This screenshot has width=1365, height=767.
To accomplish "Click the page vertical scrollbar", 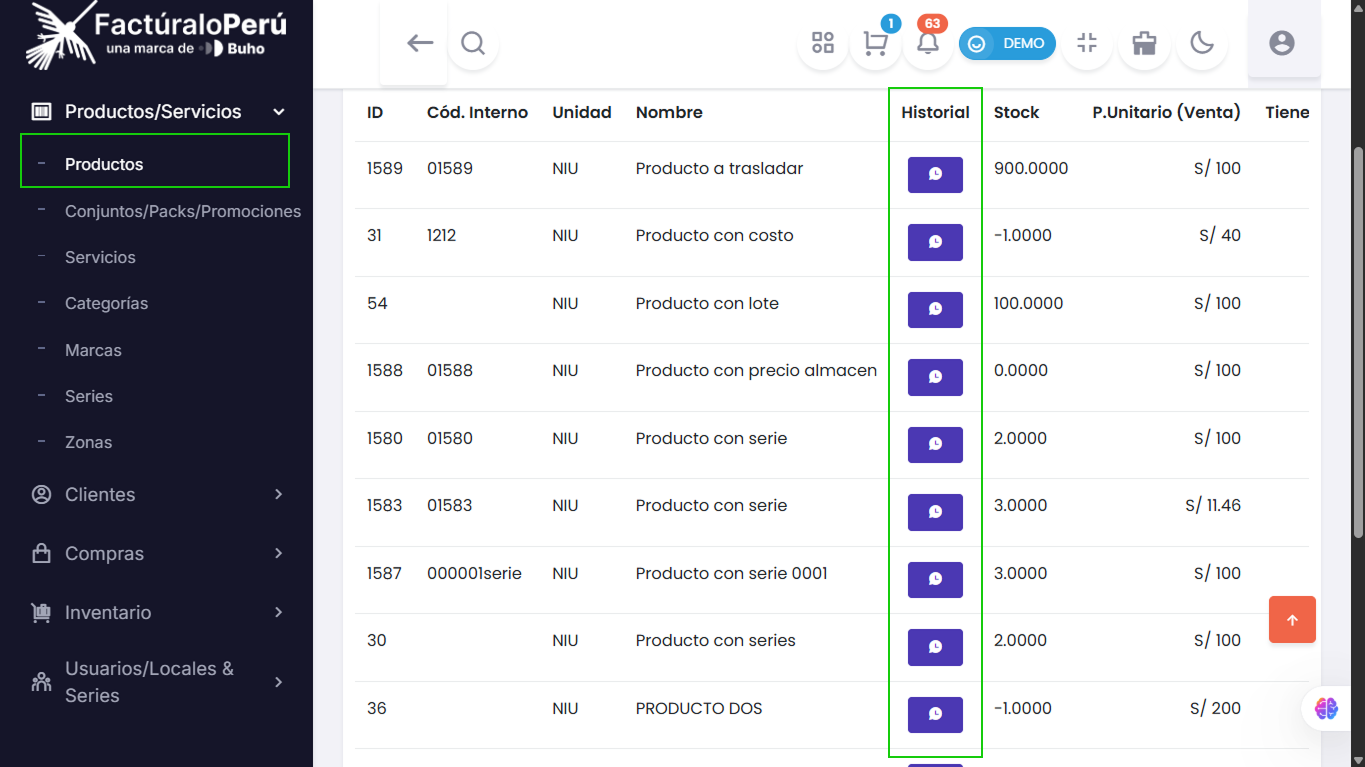I will click(x=1357, y=340).
